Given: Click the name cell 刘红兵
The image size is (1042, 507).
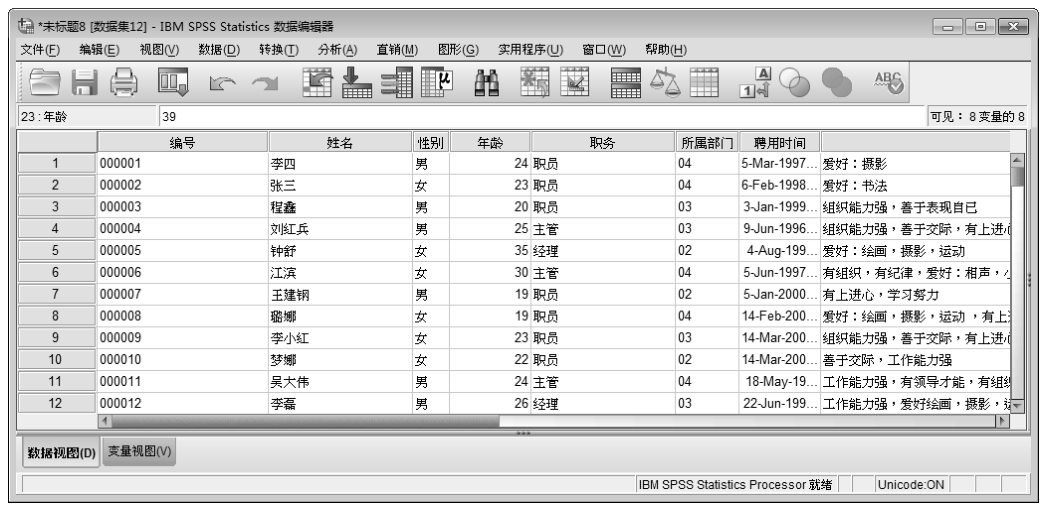Looking at the screenshot, I should tap(340, 229).
